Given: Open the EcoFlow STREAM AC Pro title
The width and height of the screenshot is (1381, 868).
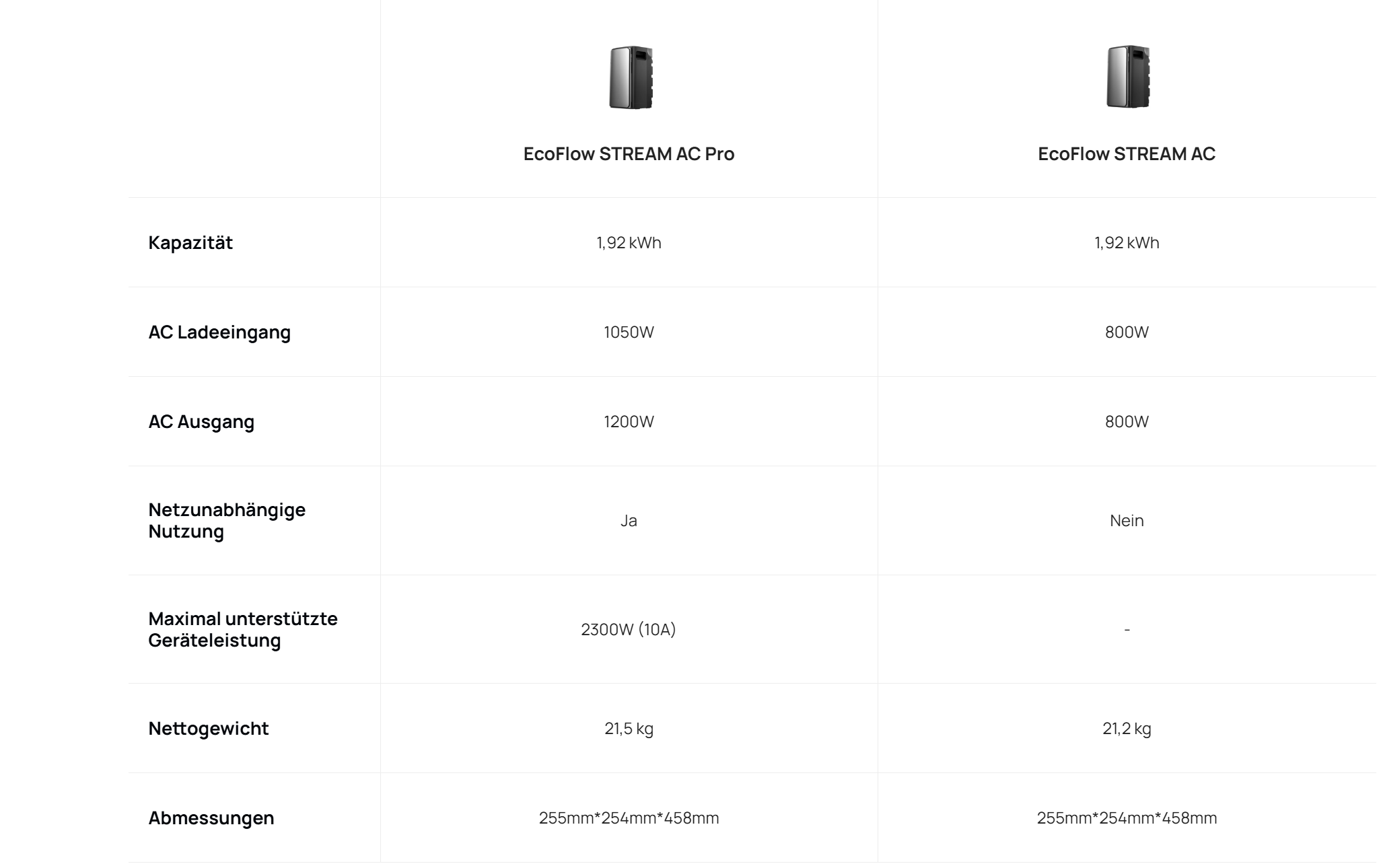Looking at the screenshot, I should pyautogui.click(x=629, y=154).
